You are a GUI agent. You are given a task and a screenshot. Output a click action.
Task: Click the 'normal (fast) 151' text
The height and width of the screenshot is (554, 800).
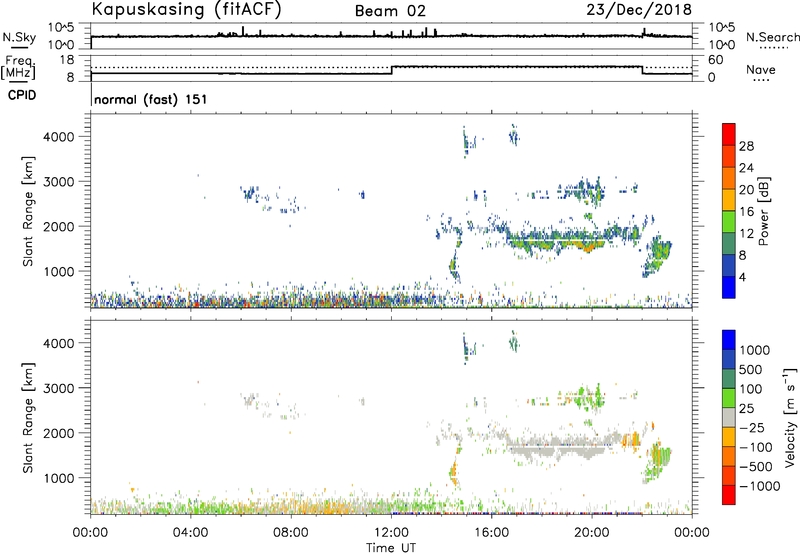(151, 99)
